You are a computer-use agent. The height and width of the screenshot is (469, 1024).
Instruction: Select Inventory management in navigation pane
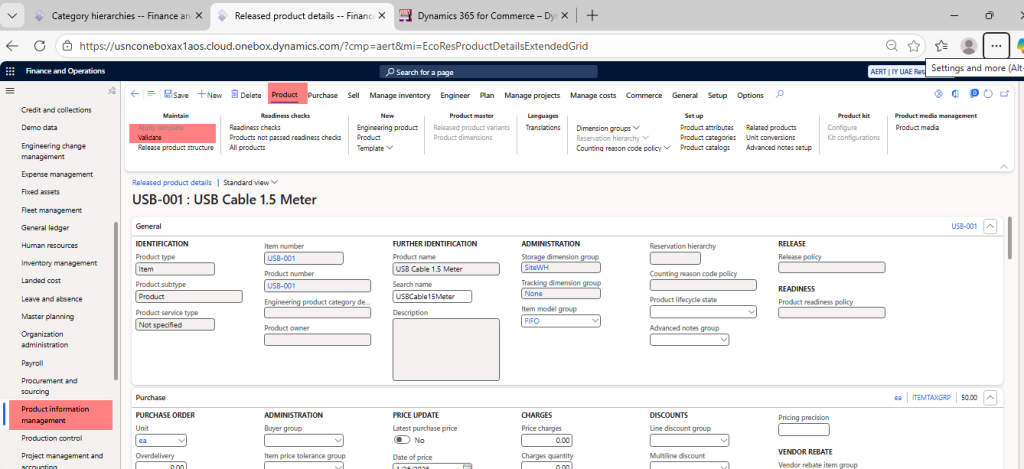(x=59, y=263)
